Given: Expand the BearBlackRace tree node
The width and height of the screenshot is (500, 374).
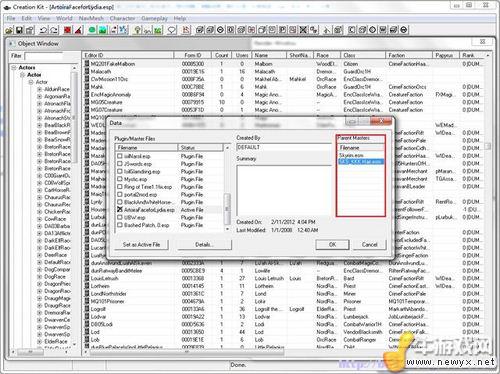Looking at the screenshot, I should coord(39,125).
